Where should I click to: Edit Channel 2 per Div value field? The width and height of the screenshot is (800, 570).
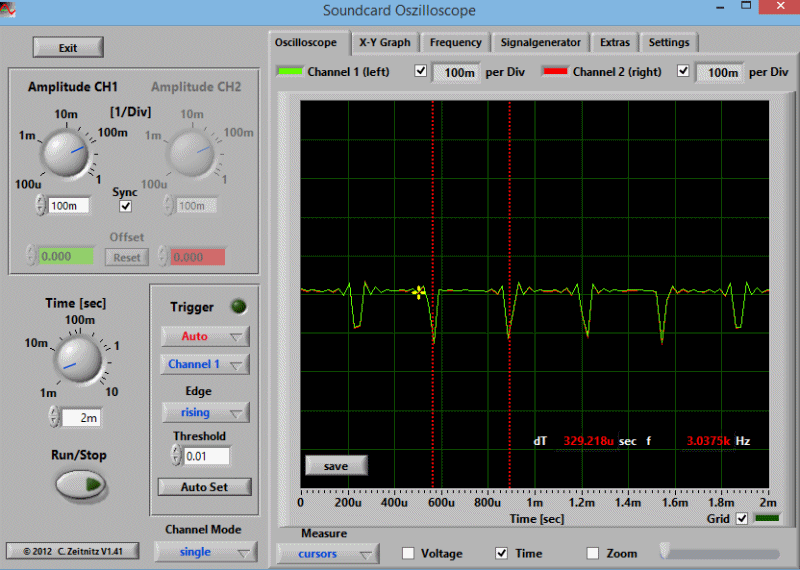720,72
